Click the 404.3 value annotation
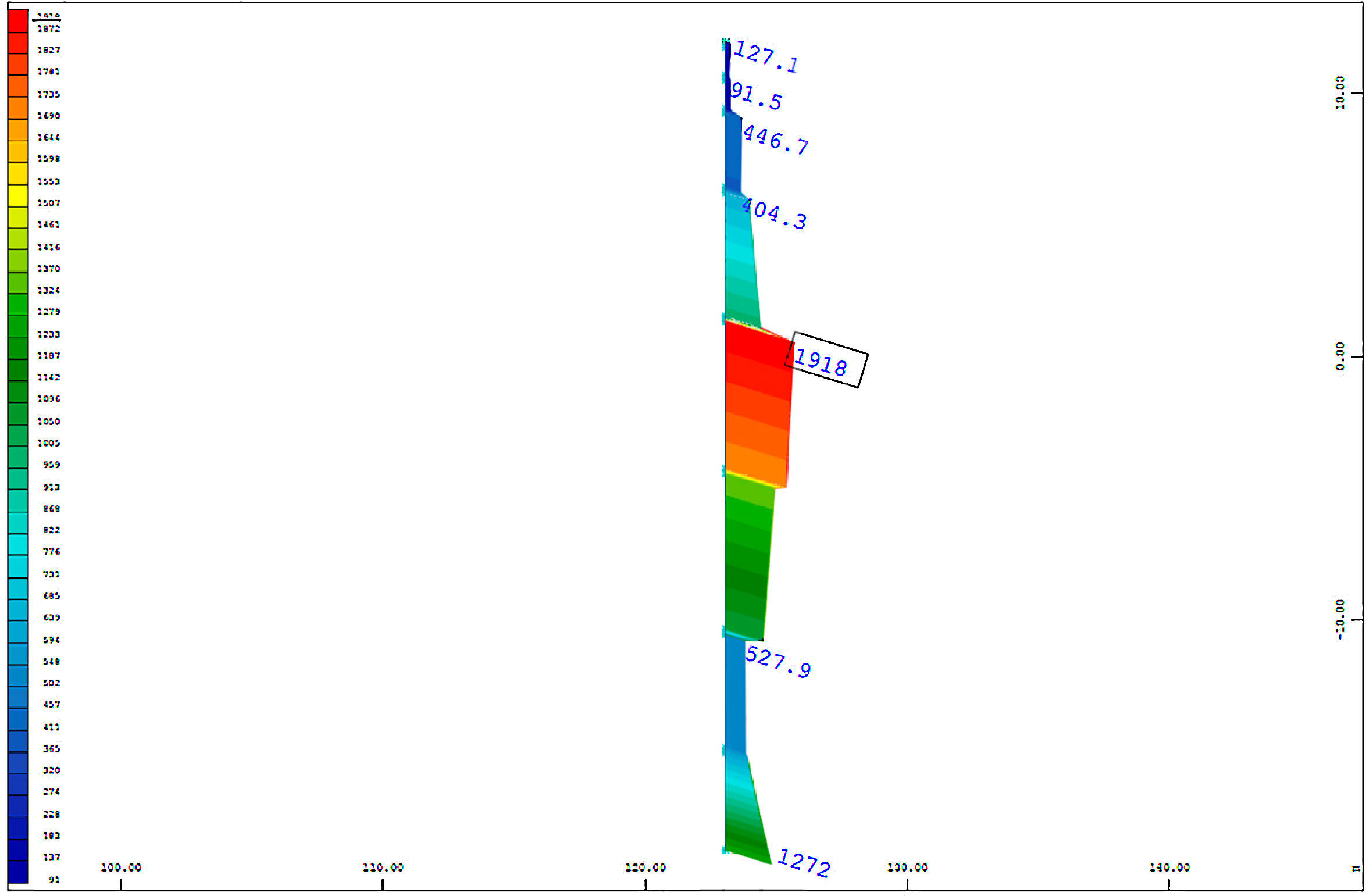Screen dimensions: 1366x896 point(774,213)
